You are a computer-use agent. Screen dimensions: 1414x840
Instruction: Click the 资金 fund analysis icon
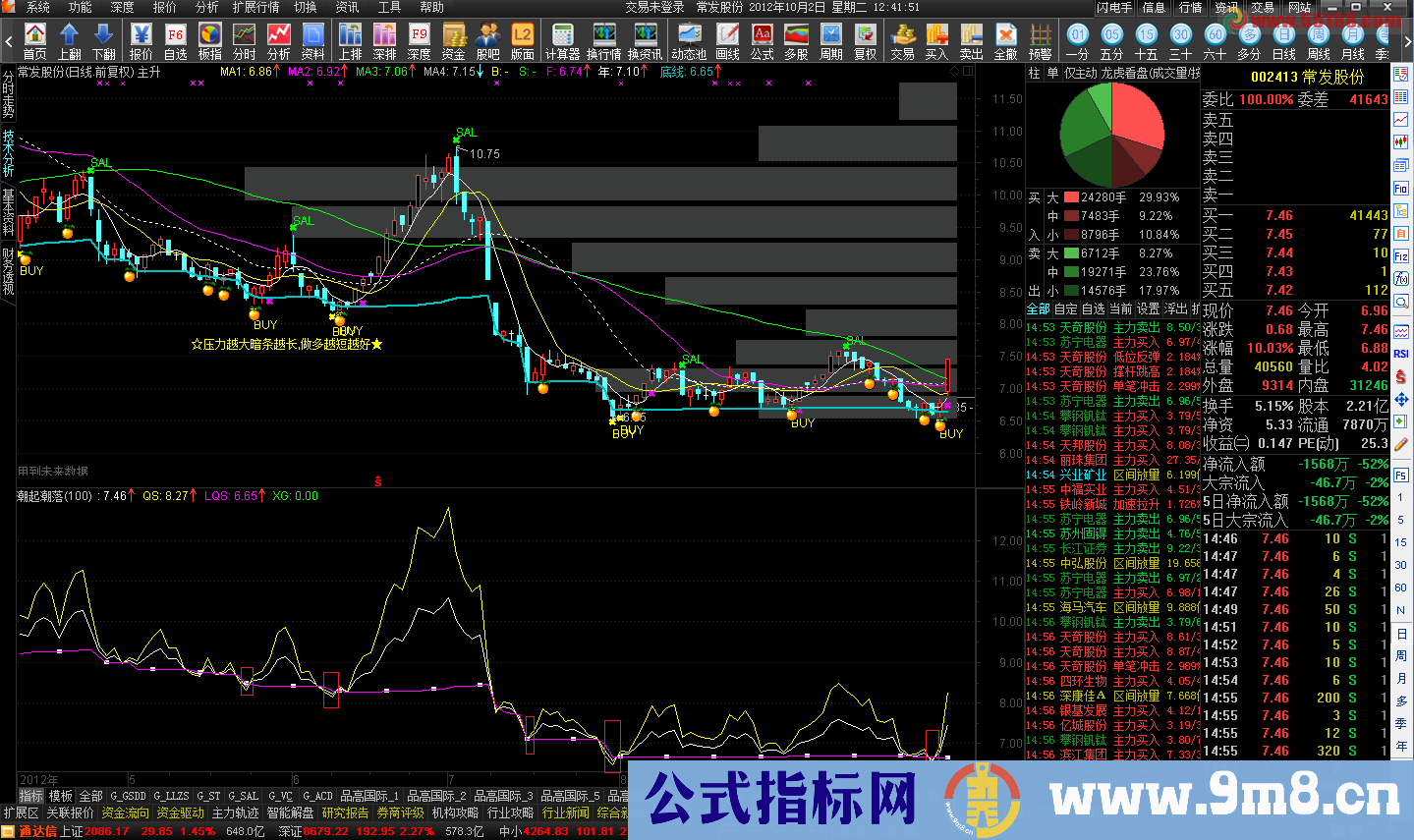pos(454,41)
